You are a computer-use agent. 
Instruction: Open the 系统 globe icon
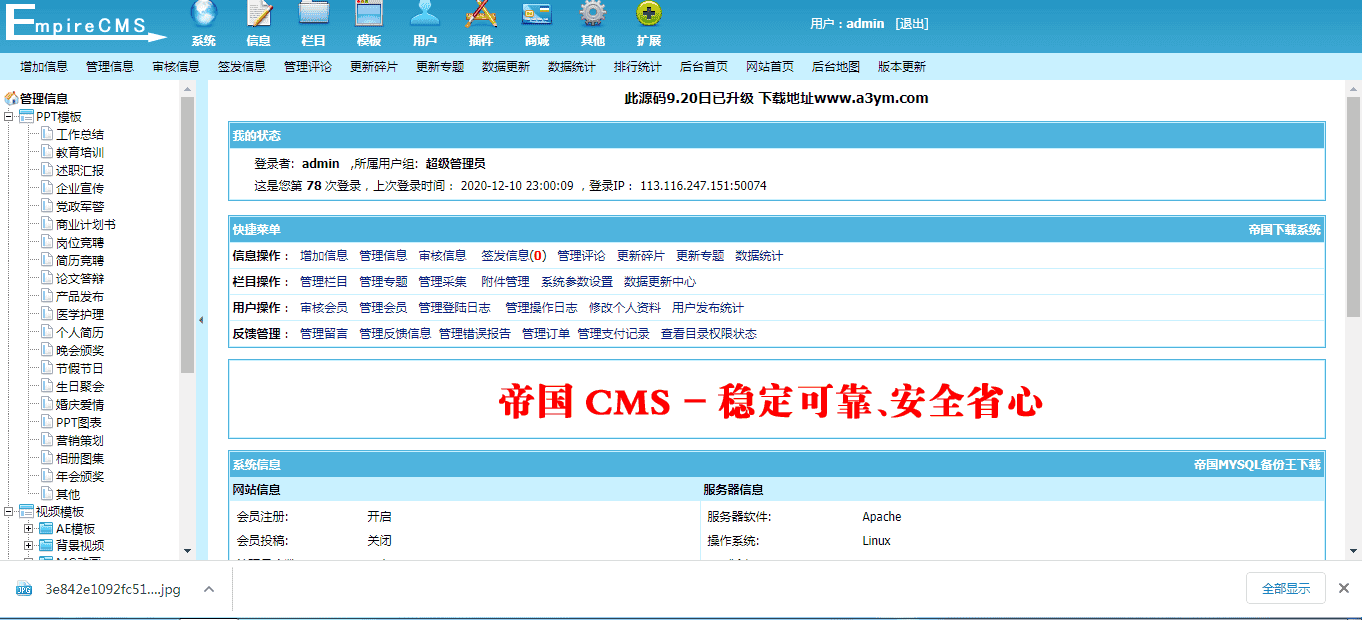click(204, 13)
